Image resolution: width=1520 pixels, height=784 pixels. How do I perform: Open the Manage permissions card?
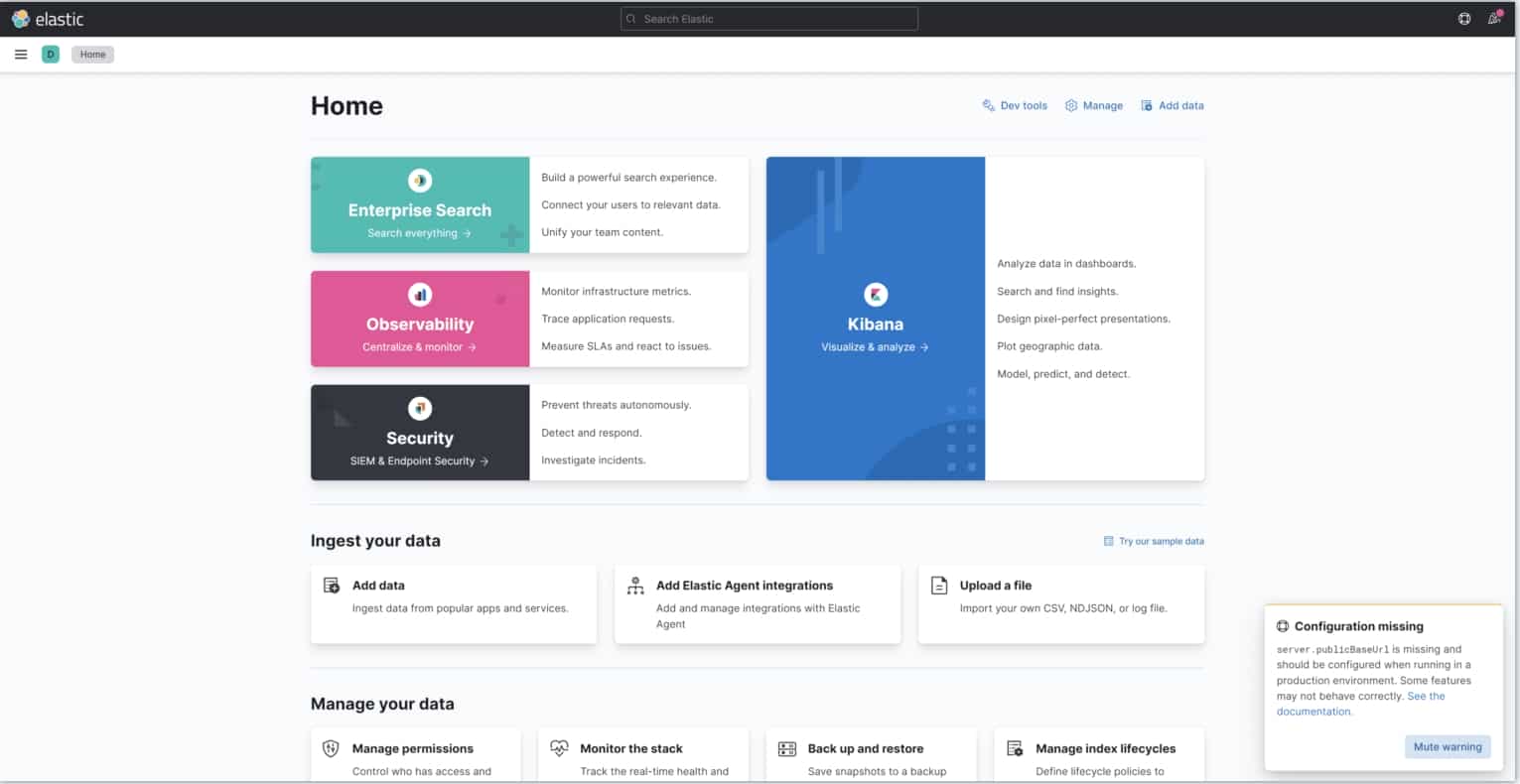pos(416,754)
